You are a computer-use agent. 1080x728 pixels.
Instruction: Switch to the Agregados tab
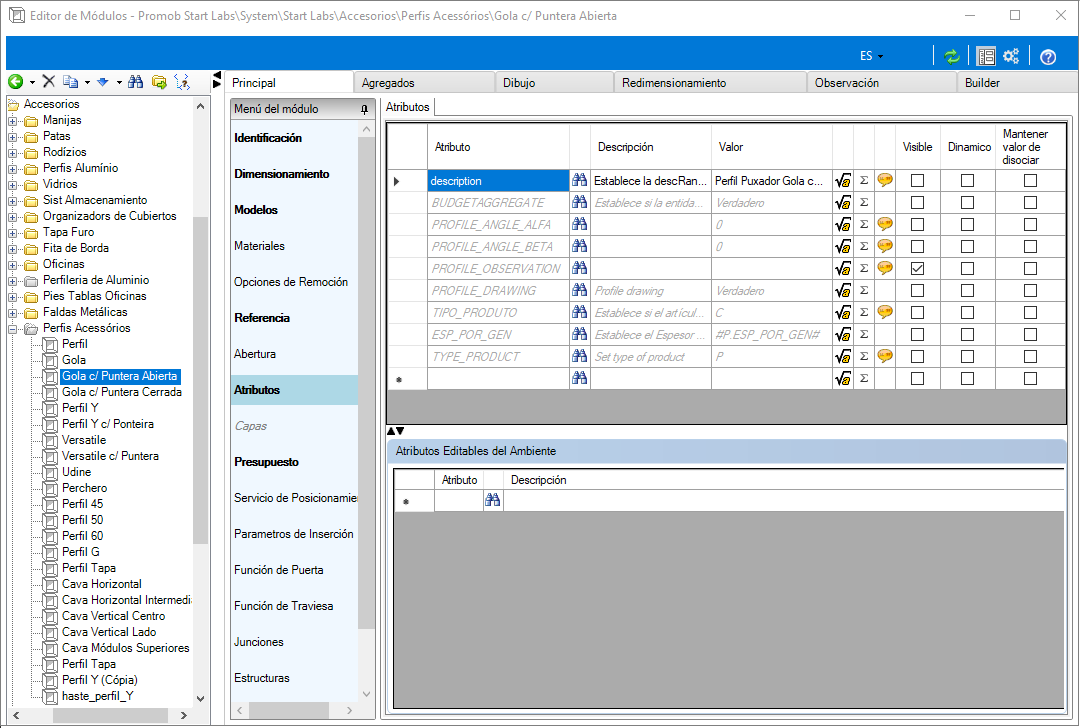click(424, 83)
